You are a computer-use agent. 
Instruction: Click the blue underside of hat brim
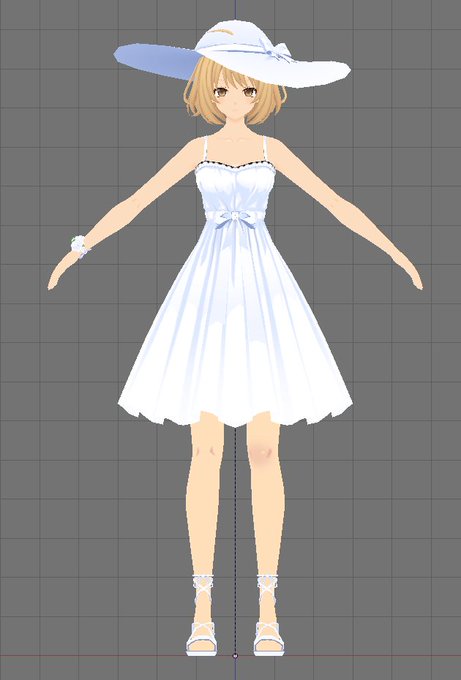156,60
